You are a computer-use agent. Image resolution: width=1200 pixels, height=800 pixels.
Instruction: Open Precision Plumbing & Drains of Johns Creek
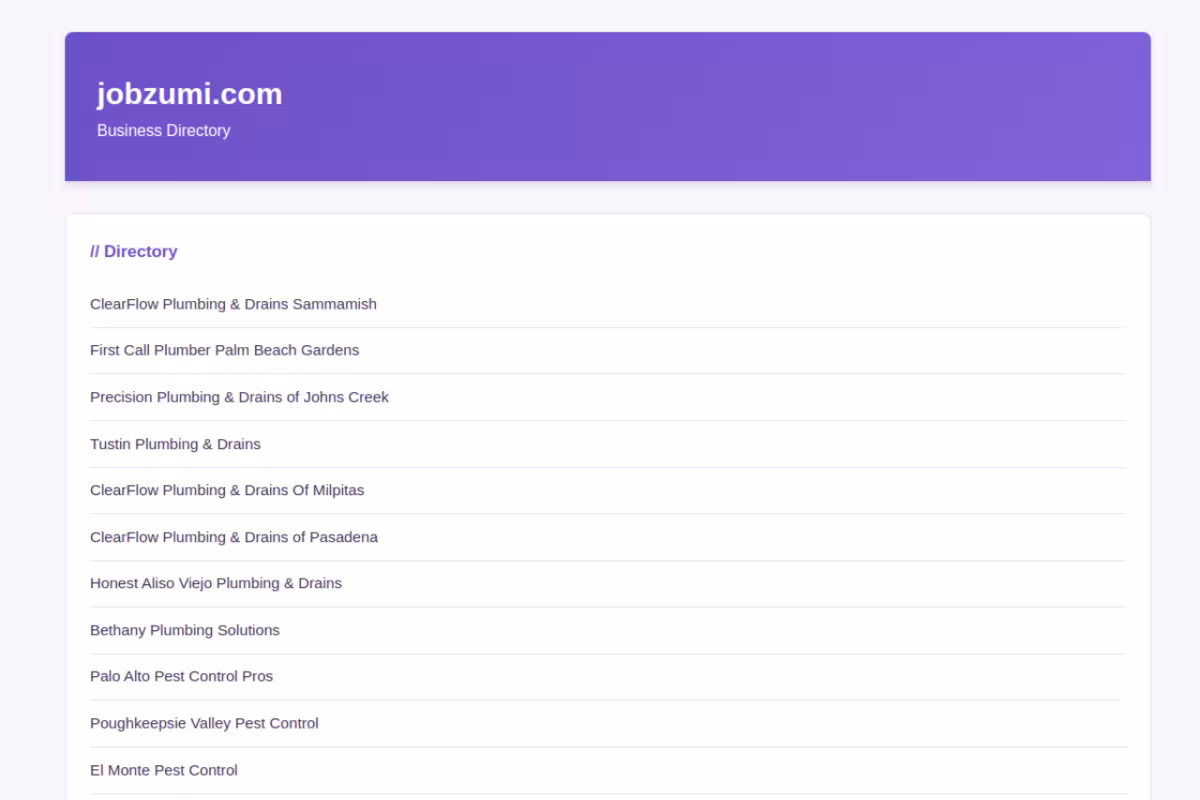[239, 397]
